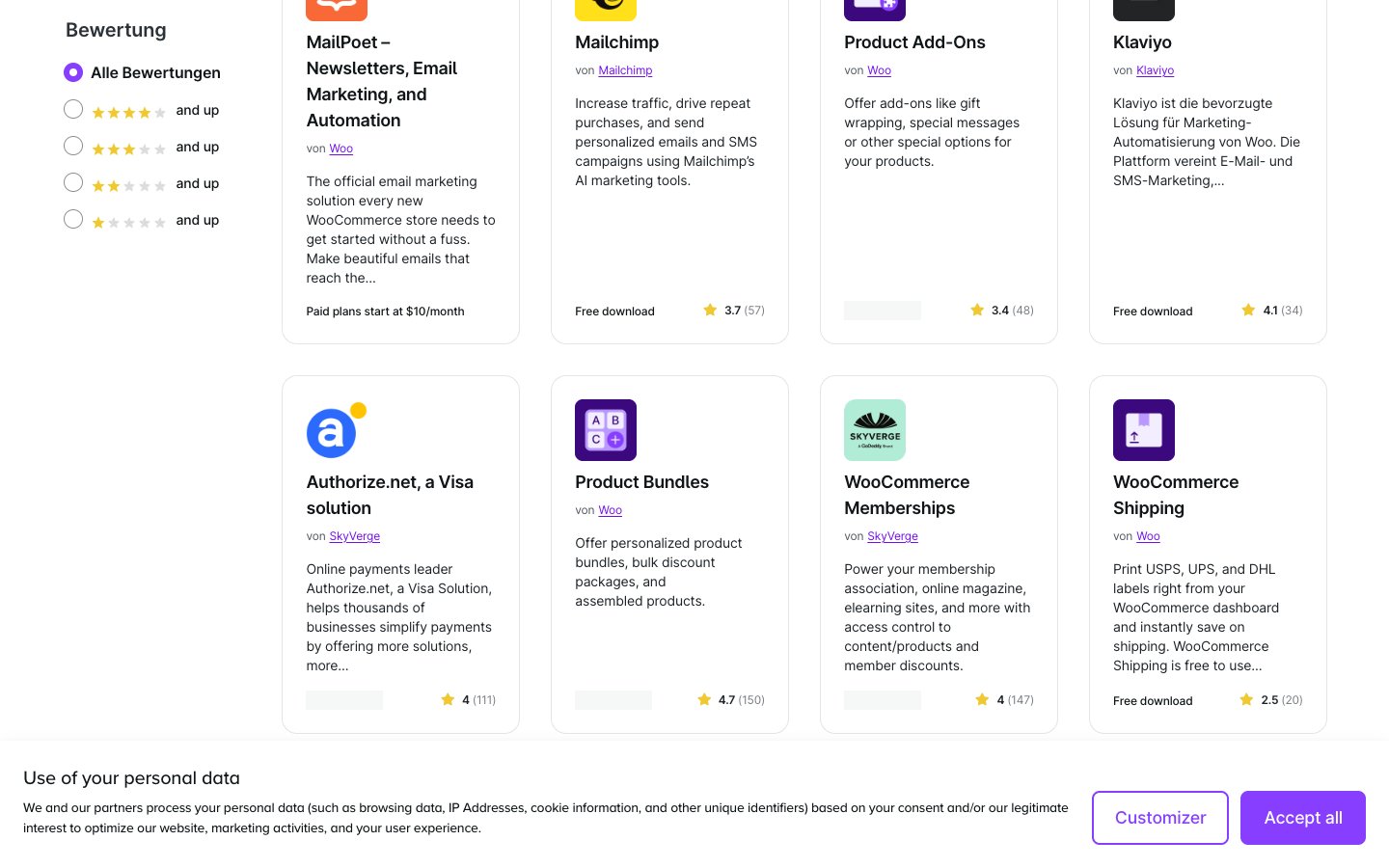Click the Mailchimp logo icon
Image resolution: width=1389 pixels, height=868 pixels.
coord(606,8)
